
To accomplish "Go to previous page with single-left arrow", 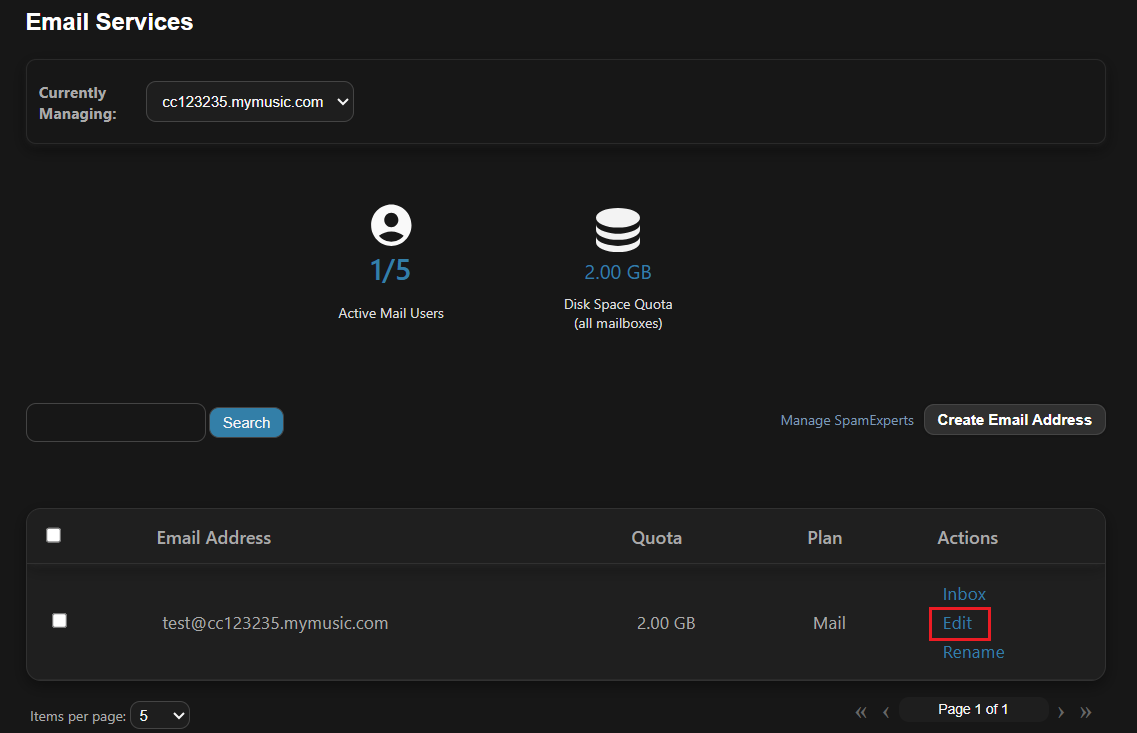I will click(x=886, y=712).
